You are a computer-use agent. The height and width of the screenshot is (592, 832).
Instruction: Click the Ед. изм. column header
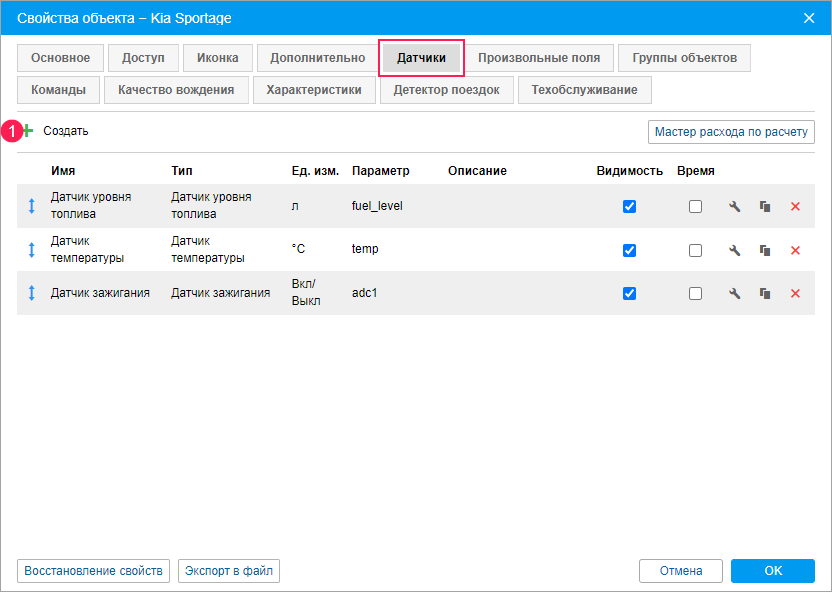[315, 171]
